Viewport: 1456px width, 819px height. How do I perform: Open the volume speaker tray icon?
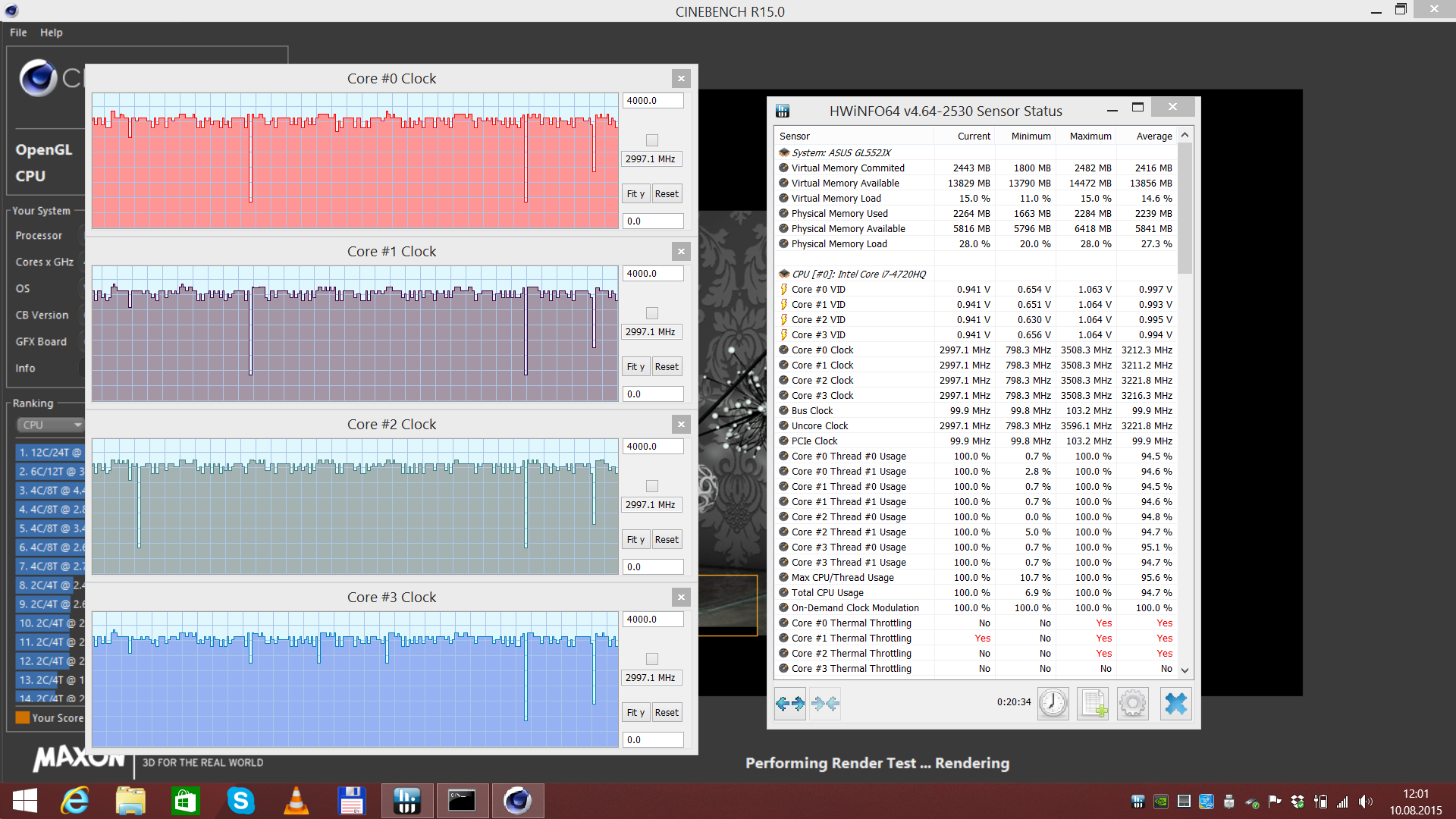tap(1366, 802)
